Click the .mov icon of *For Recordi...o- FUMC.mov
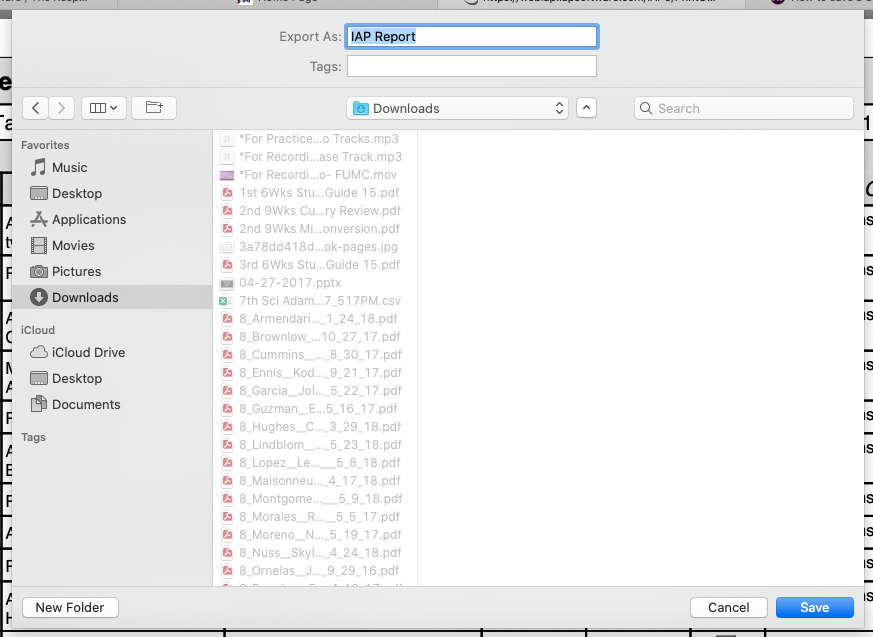 [227, 175]
